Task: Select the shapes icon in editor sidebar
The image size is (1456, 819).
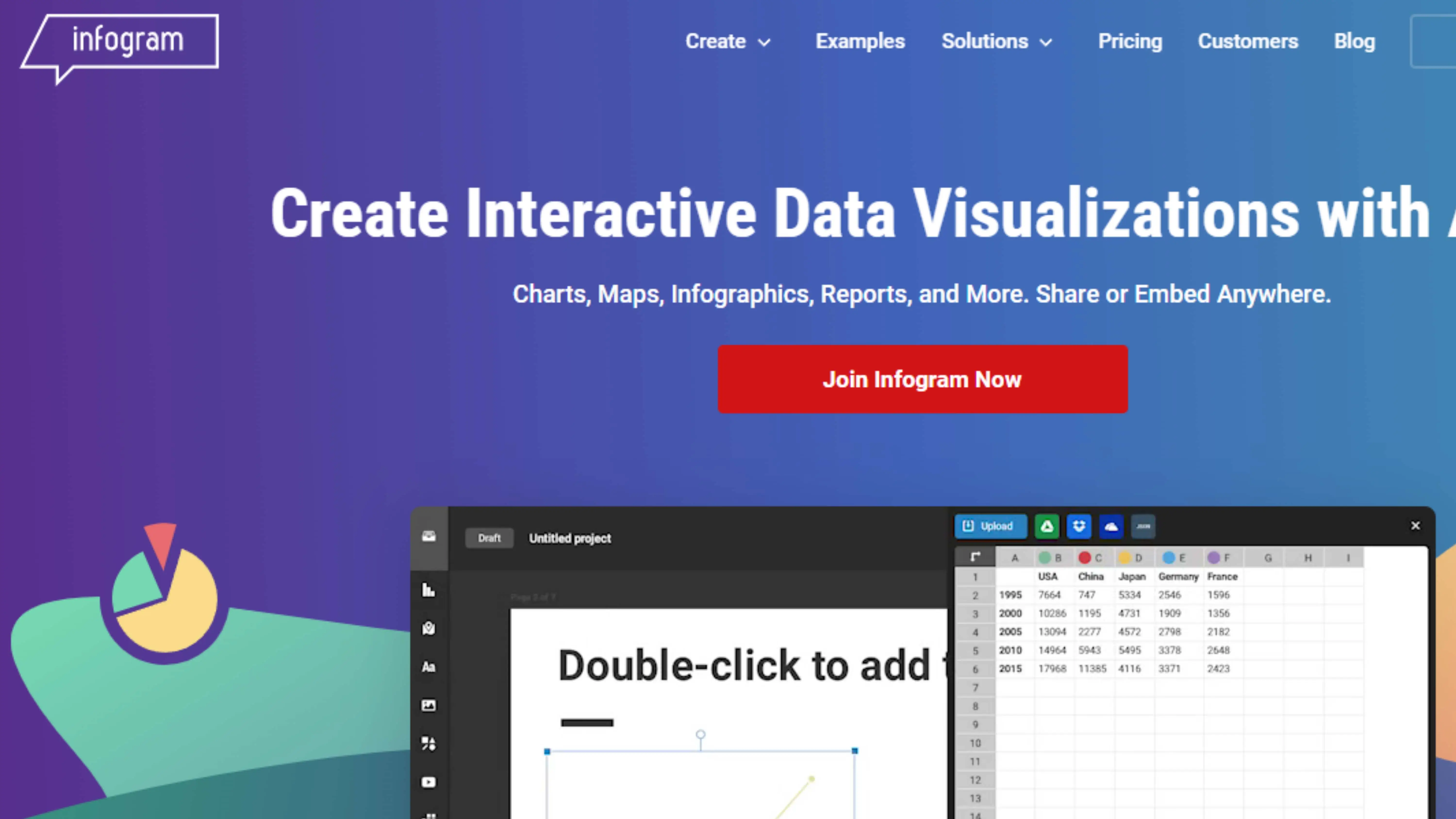Action: [x=429, y=744]
